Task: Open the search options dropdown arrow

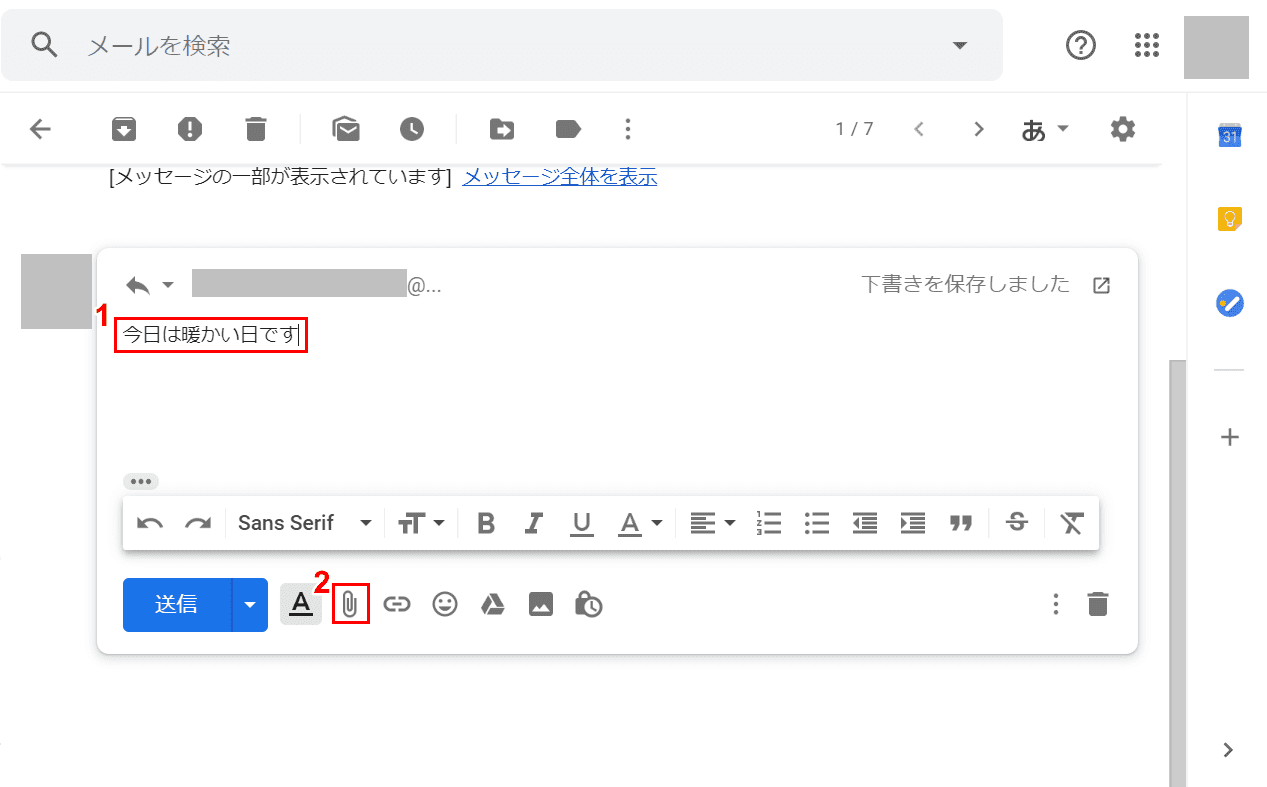Action: coord(960,45)
